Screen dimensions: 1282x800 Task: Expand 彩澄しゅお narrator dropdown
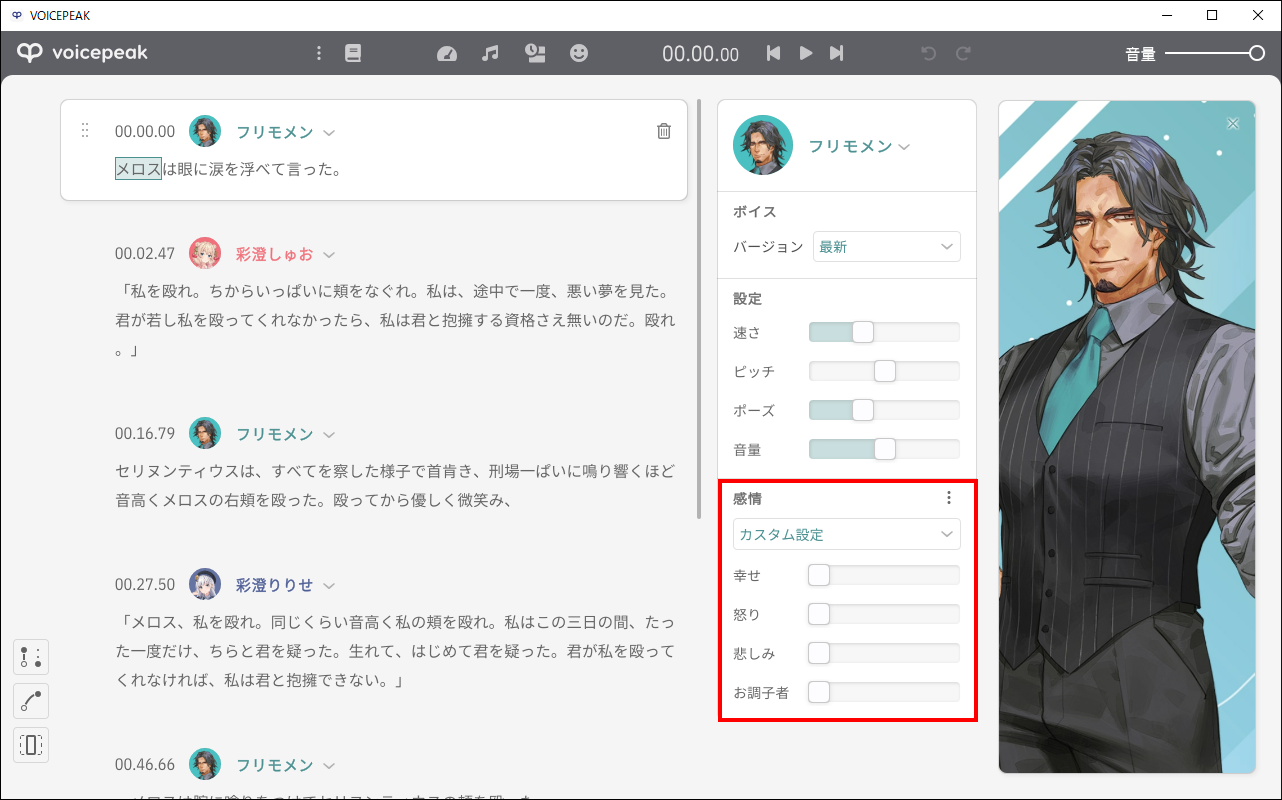[329, 254]
